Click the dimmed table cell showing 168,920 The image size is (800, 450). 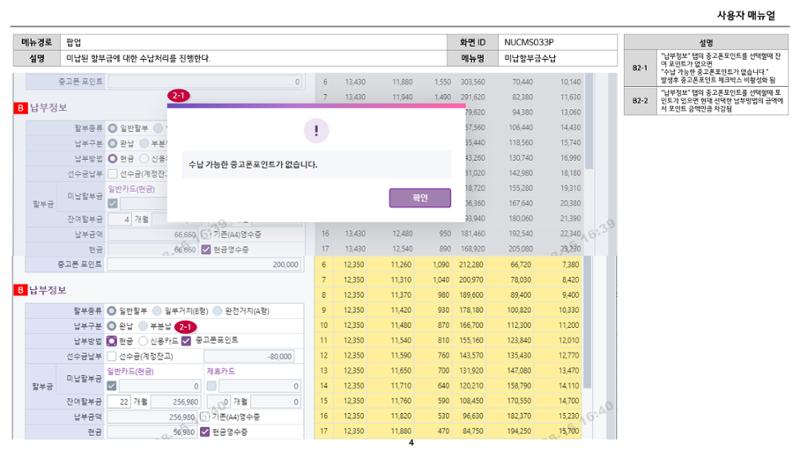(472, 249)
